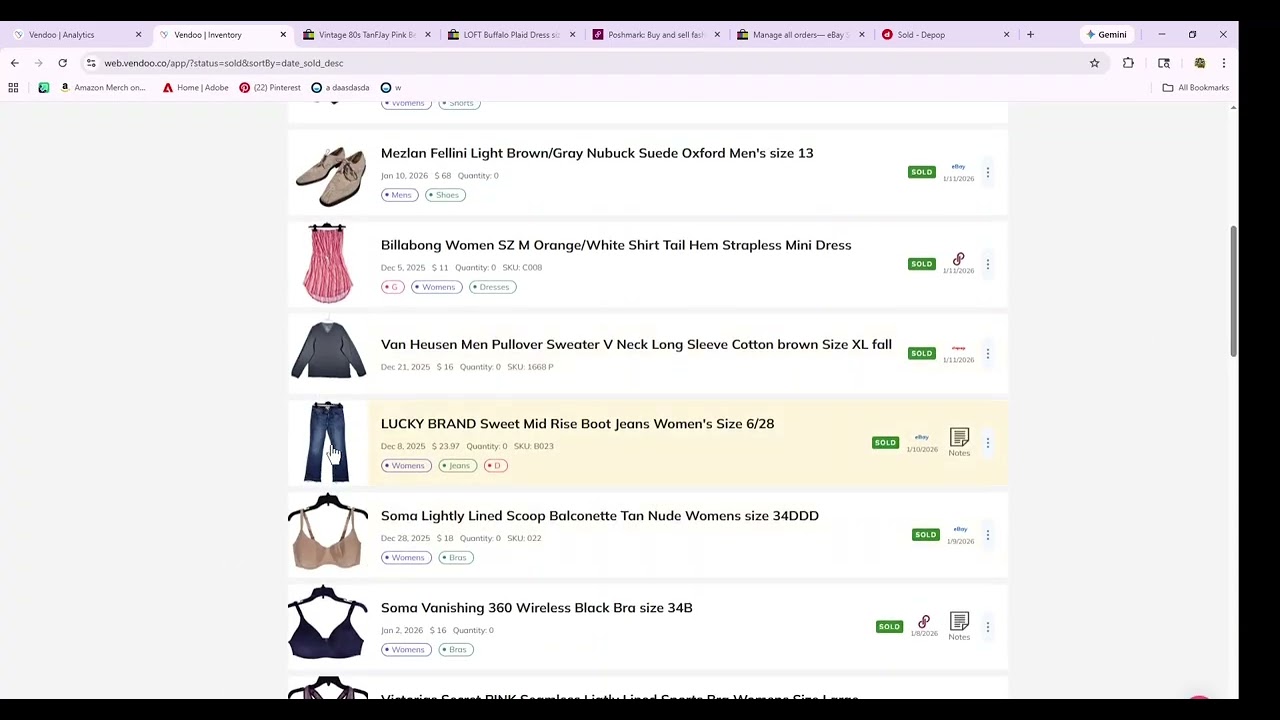Open the three-dot menu for LUCKY BRAND Jeans

point(987,442)
